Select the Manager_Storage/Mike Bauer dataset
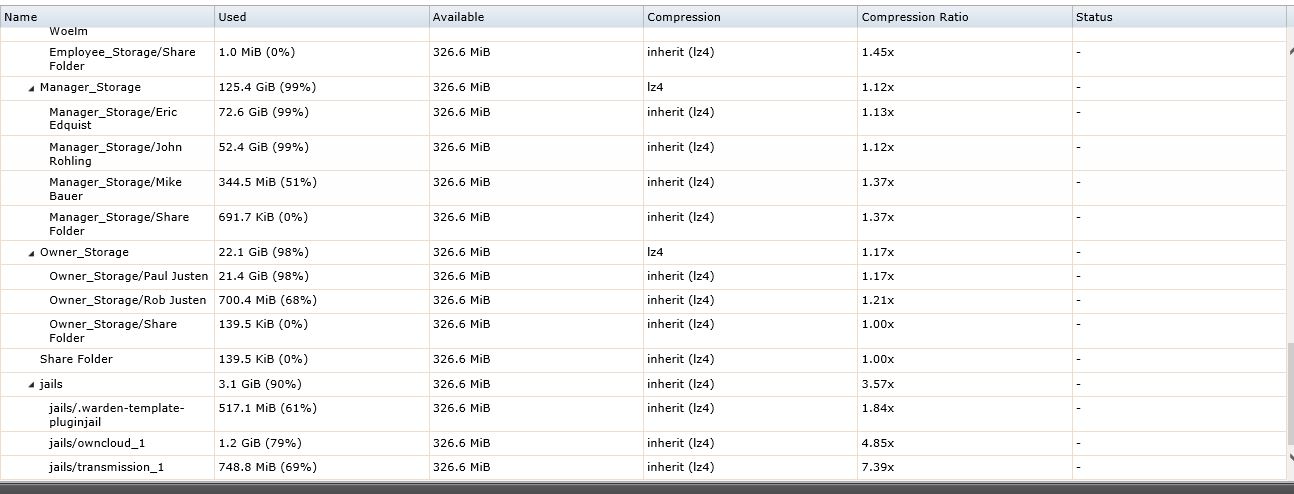Image resolution: width=1294 pixels, height=494 pixels. coord(642,188)
